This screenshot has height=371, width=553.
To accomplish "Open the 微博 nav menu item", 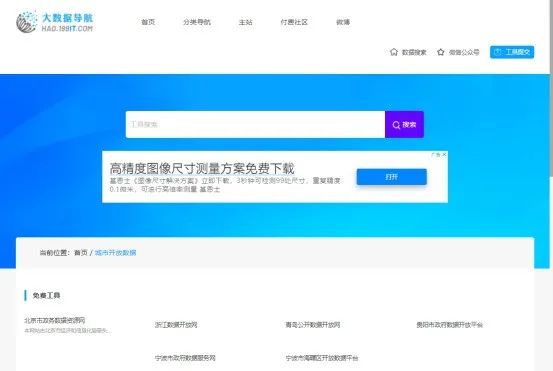I will click(x=343, y=22).
